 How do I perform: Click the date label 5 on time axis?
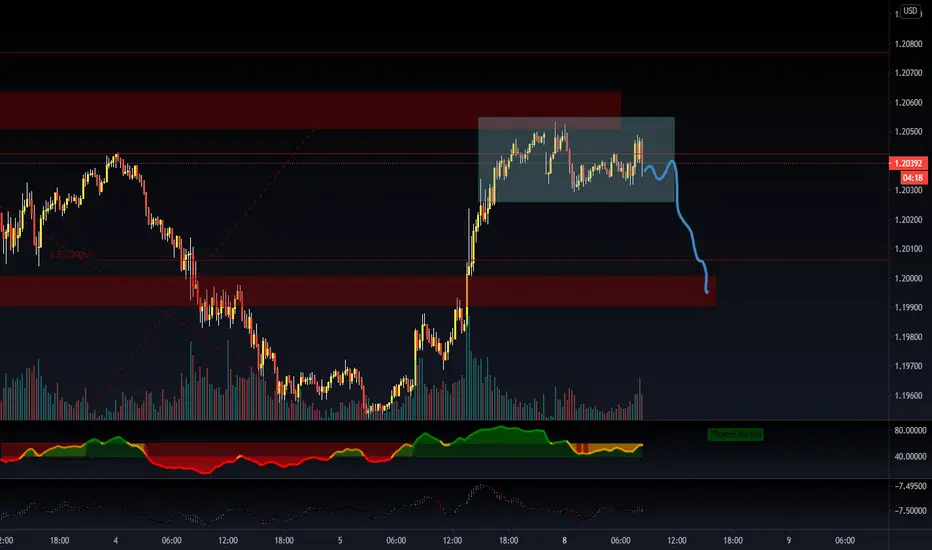[x=340, y=540]
